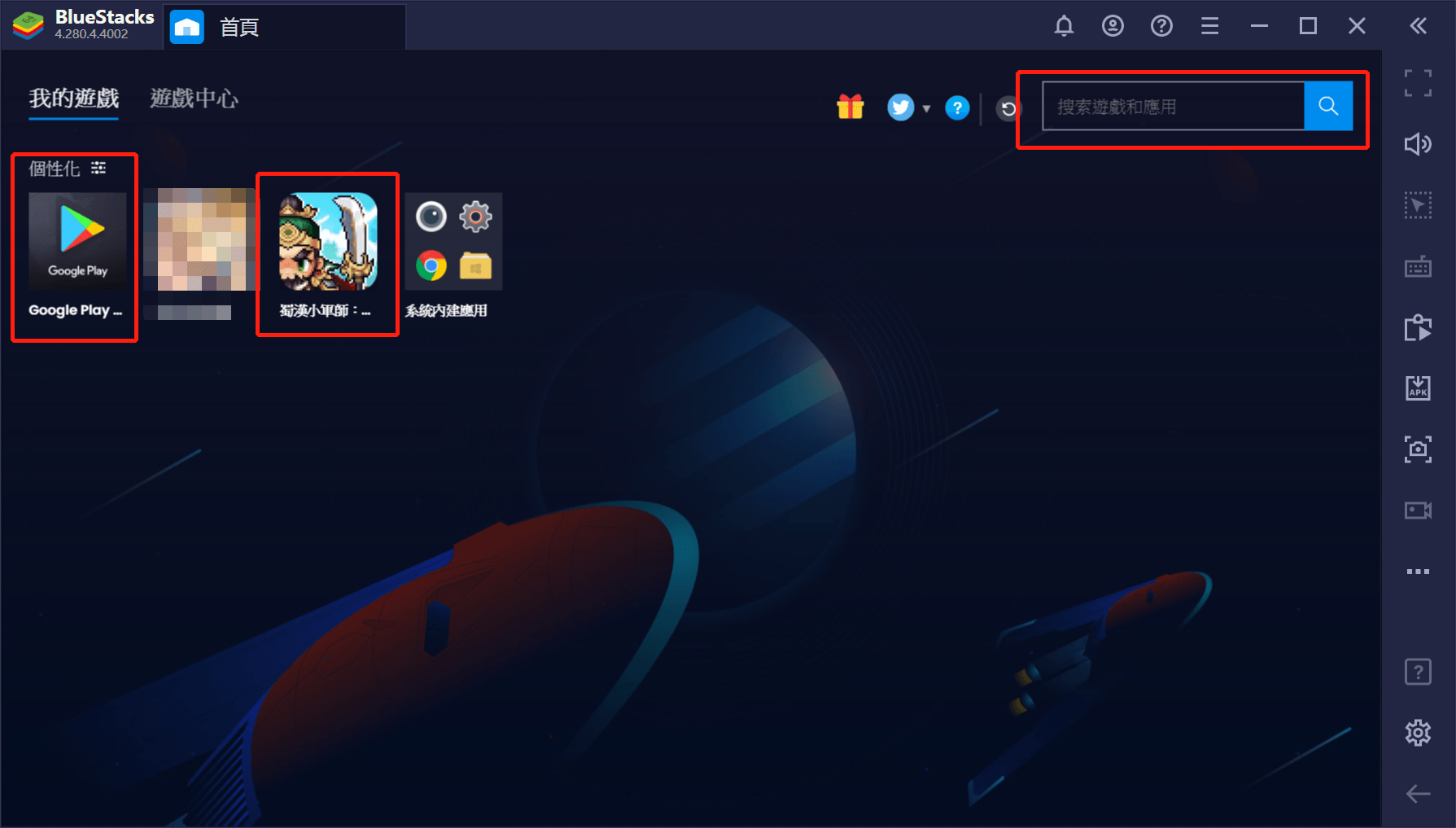Click the blue question mark help icon
The image size is (1456, 828).
click(x=957, y=107)
